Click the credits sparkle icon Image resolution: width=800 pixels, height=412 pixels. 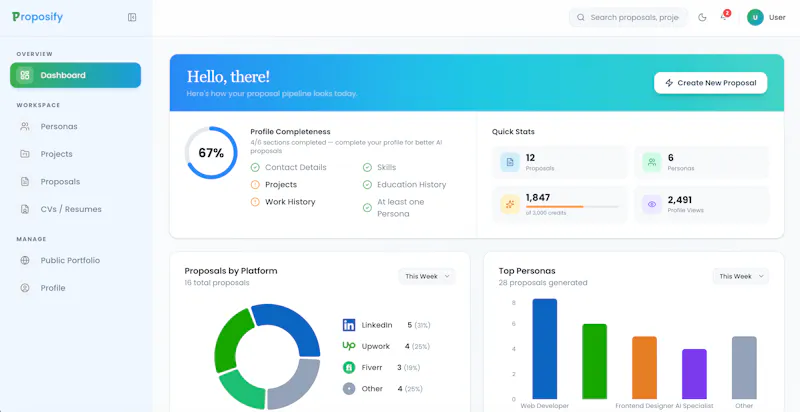pyautogui.click(x=510, y=204)
